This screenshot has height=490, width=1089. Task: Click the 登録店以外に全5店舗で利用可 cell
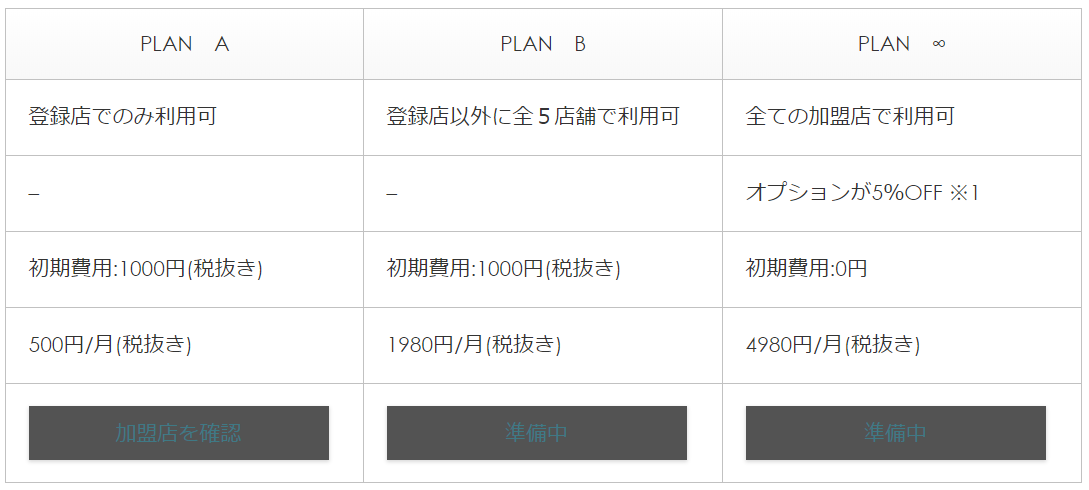[x=533, y=117]
